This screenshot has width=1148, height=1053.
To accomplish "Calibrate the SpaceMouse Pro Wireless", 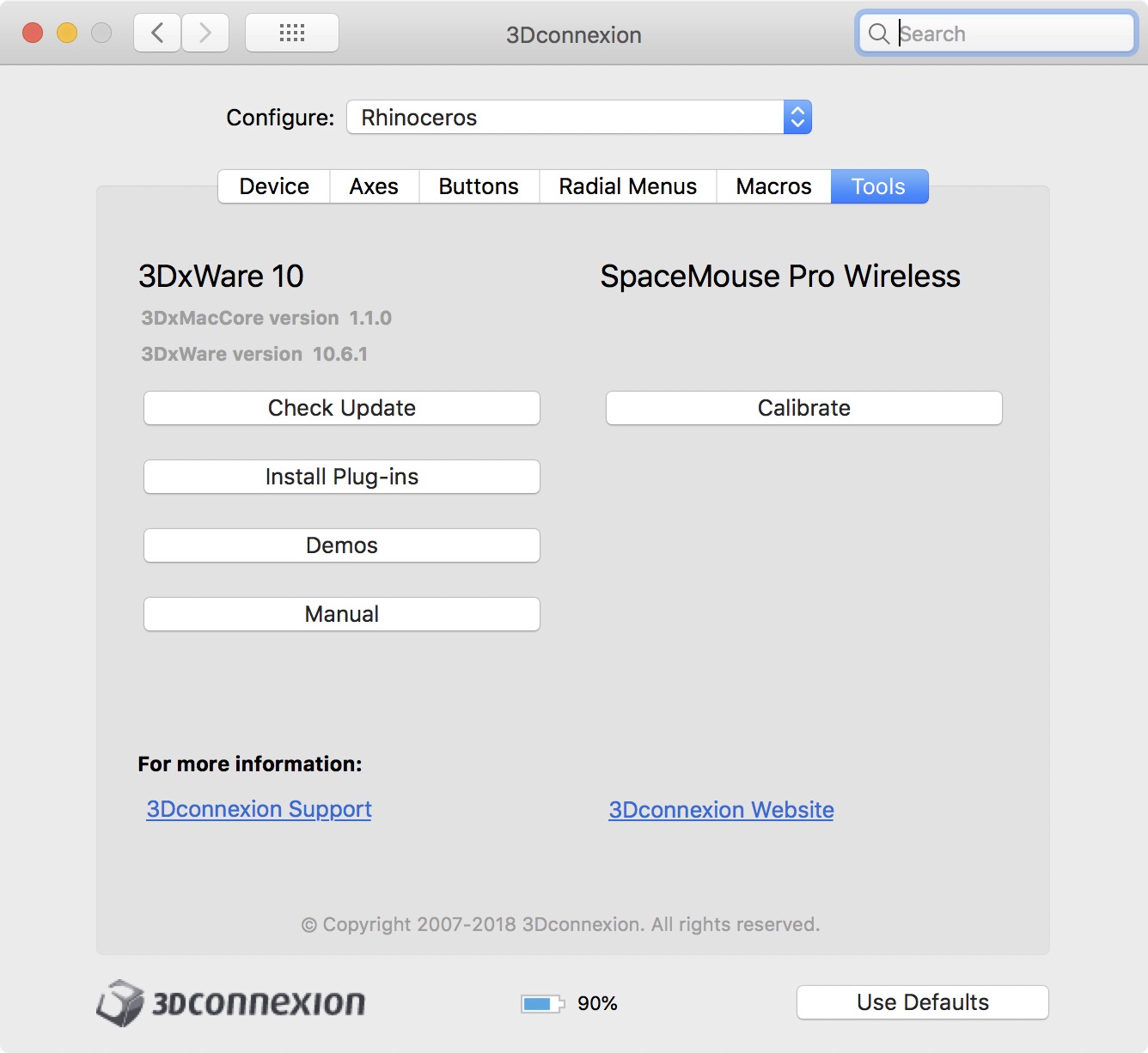I will [804, 408].
